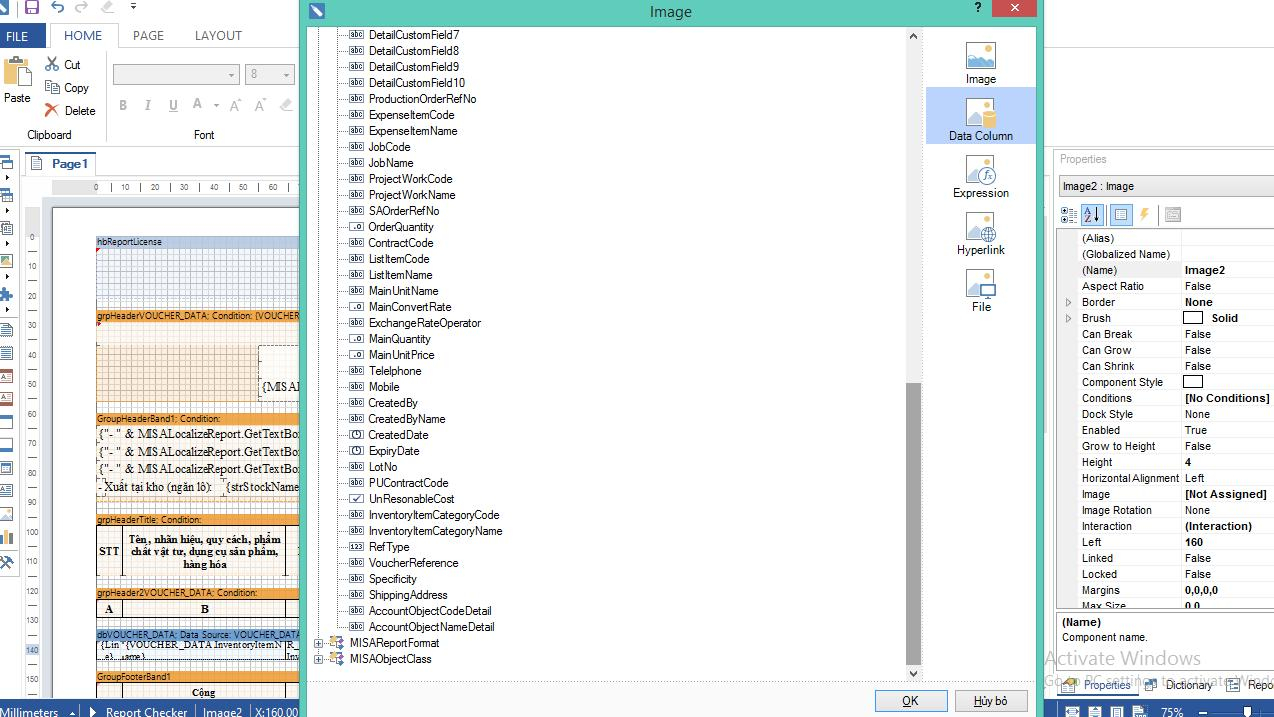Viewport: 1274px width, 717px height.
Task: Click the Hủy bỏ cancel button
Action: coord(990,700)
